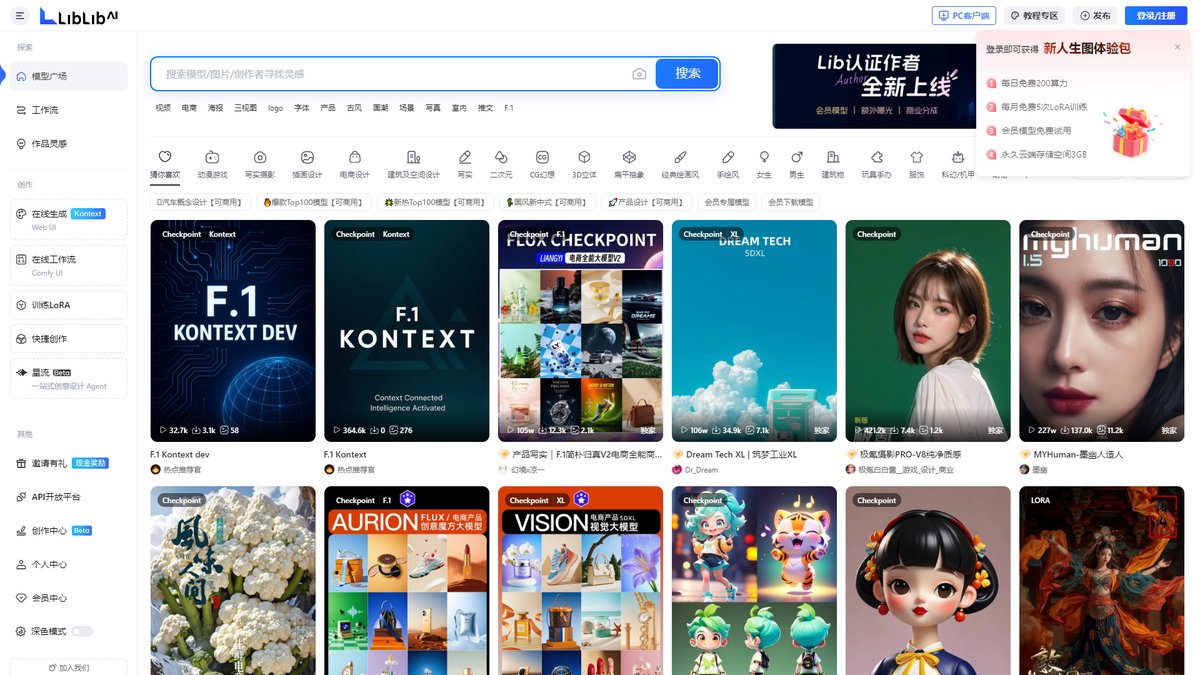This screenshot has height=675, width=1200.
Task: Select the CG幻想 category icon
Action: (x=542, y=157)
